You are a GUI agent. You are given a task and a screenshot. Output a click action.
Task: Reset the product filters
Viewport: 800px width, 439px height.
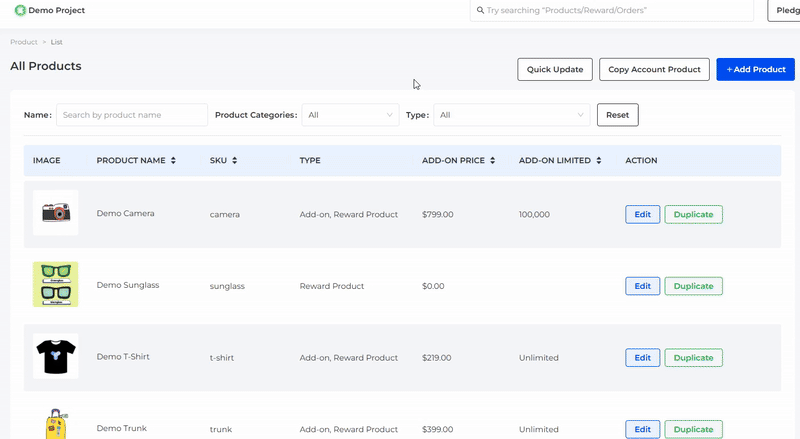tap(617, 115)
